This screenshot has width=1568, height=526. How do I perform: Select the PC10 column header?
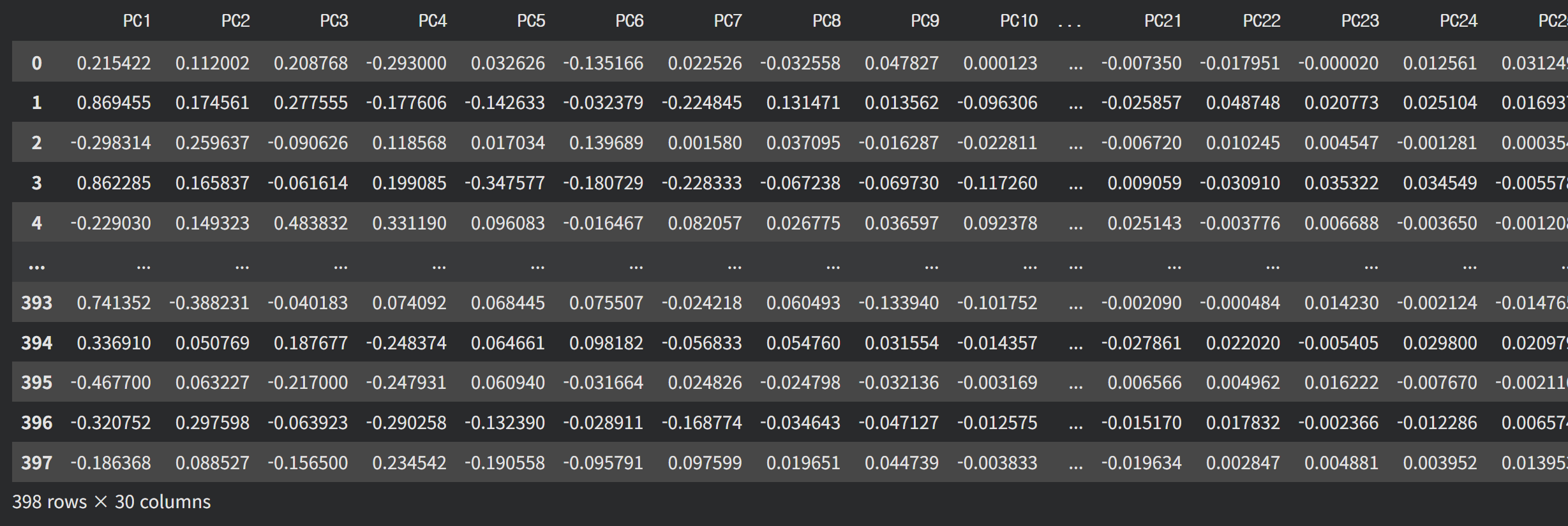[1019, 21]
